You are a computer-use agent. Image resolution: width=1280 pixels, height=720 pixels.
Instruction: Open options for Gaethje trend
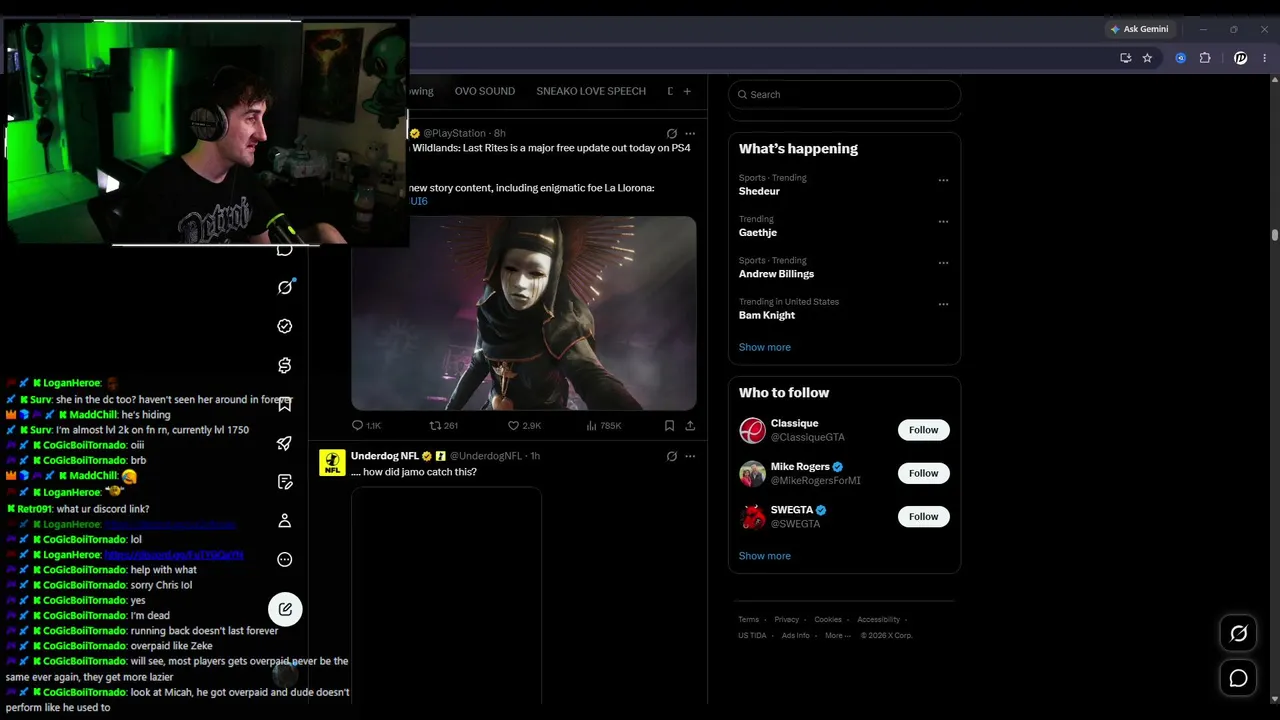(x=943, y=222)
